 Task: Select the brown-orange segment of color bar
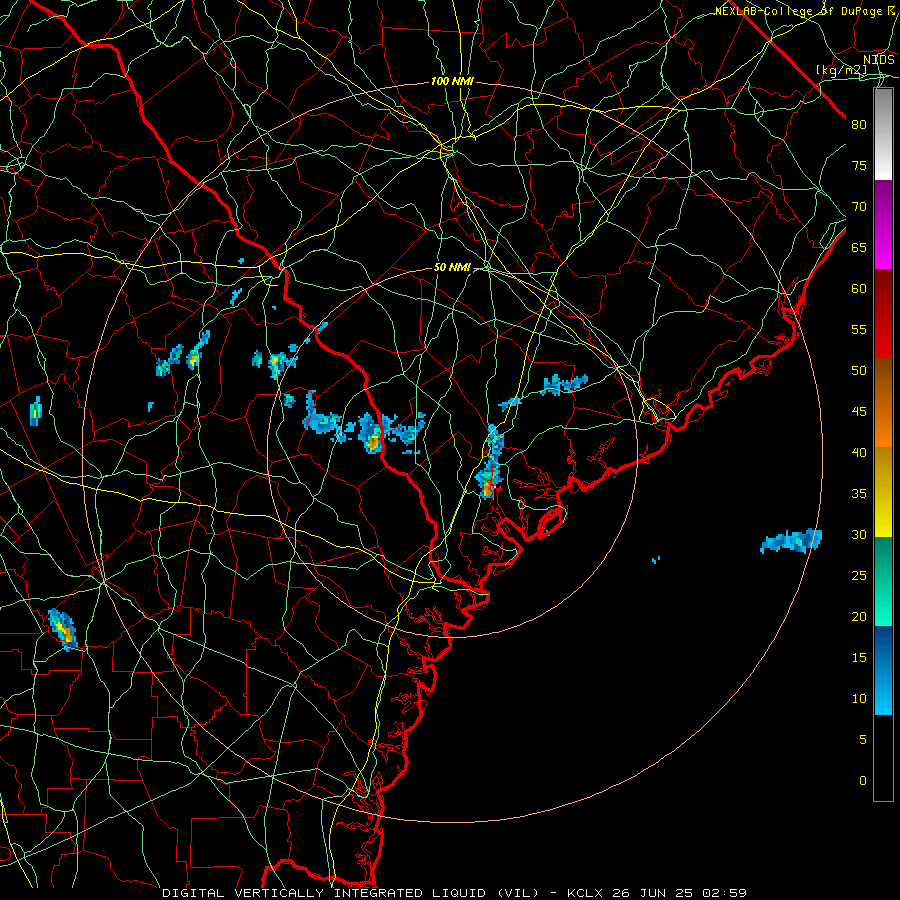883,403
